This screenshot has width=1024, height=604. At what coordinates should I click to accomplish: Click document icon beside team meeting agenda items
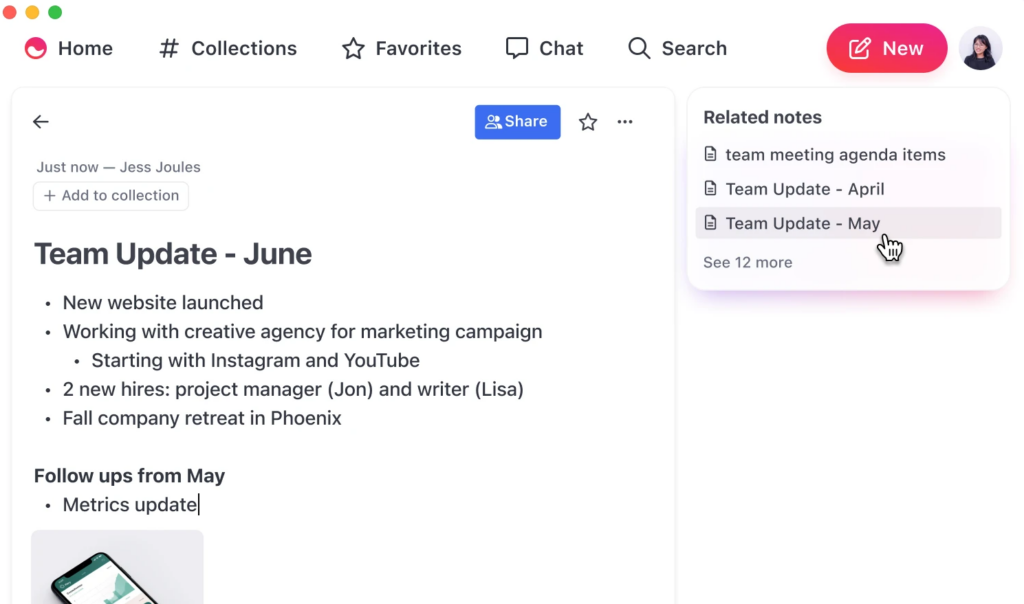[x=711, y=154]
